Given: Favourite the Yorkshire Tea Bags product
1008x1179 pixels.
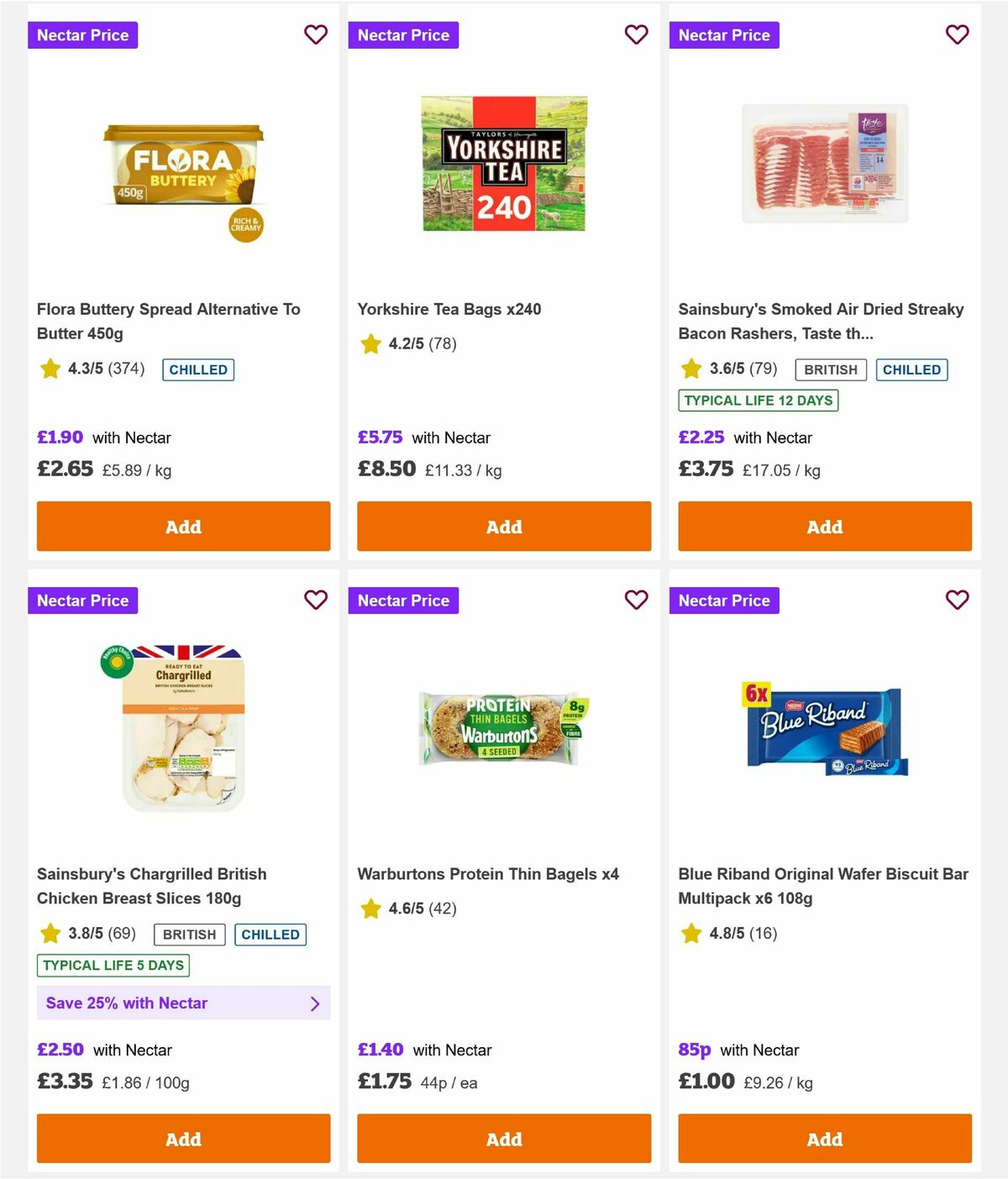Looking at the screenshot, I should pyautogui.click(x=636, y=34).
